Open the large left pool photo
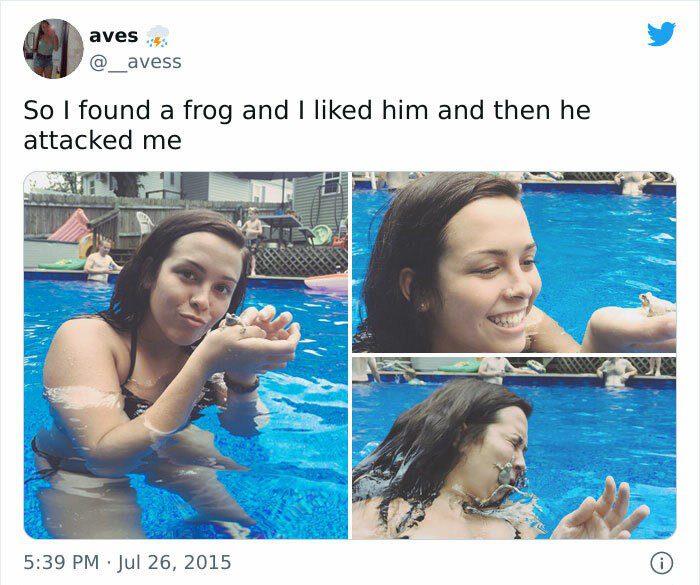The height and width of the screenshot is (585, 700). [186, 355]
